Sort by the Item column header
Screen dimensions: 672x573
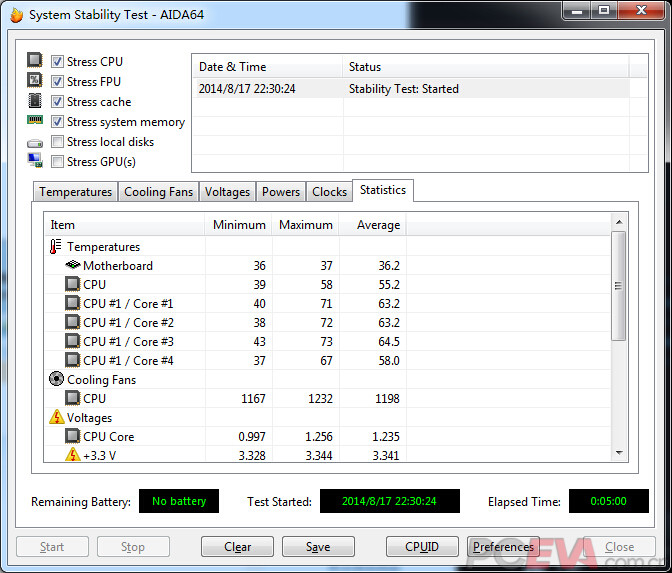[125, 225]
